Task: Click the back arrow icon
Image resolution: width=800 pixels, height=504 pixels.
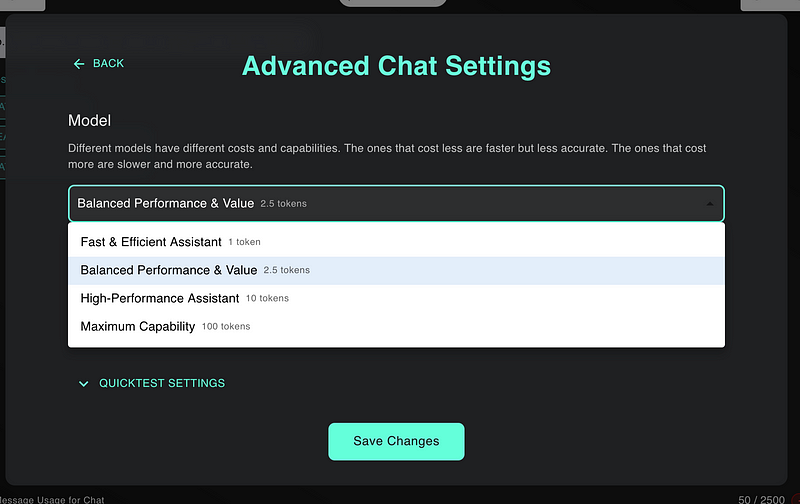Action: click(79, 64)
